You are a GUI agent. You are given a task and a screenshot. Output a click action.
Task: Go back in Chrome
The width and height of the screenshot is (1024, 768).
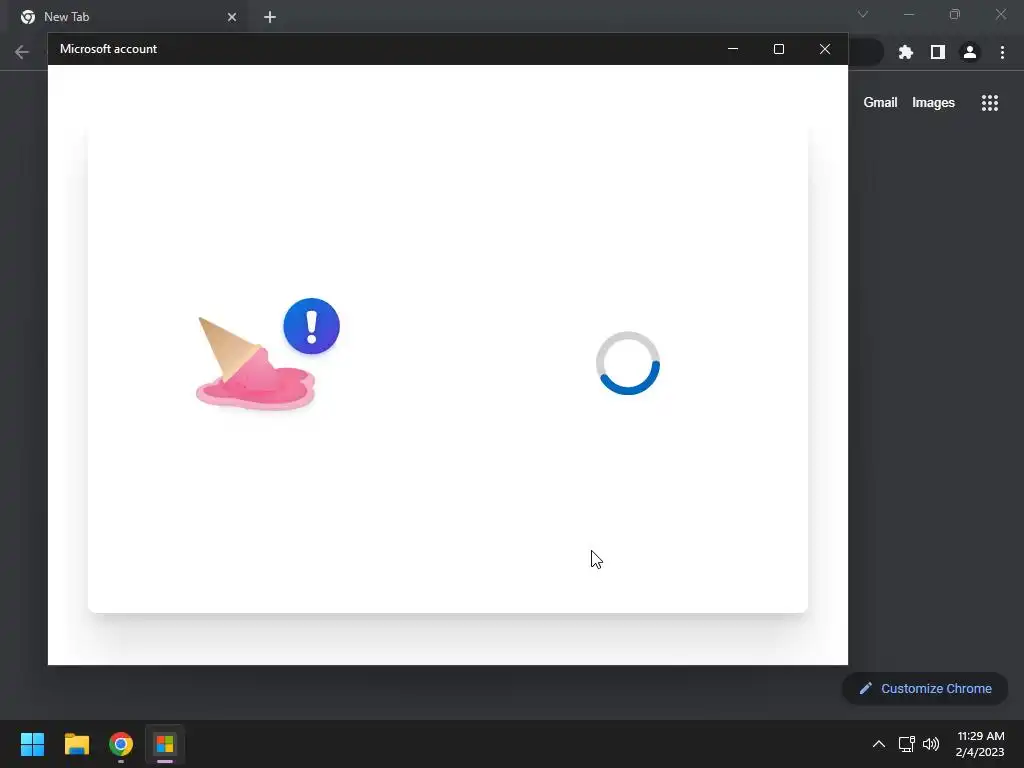point(22,52)
